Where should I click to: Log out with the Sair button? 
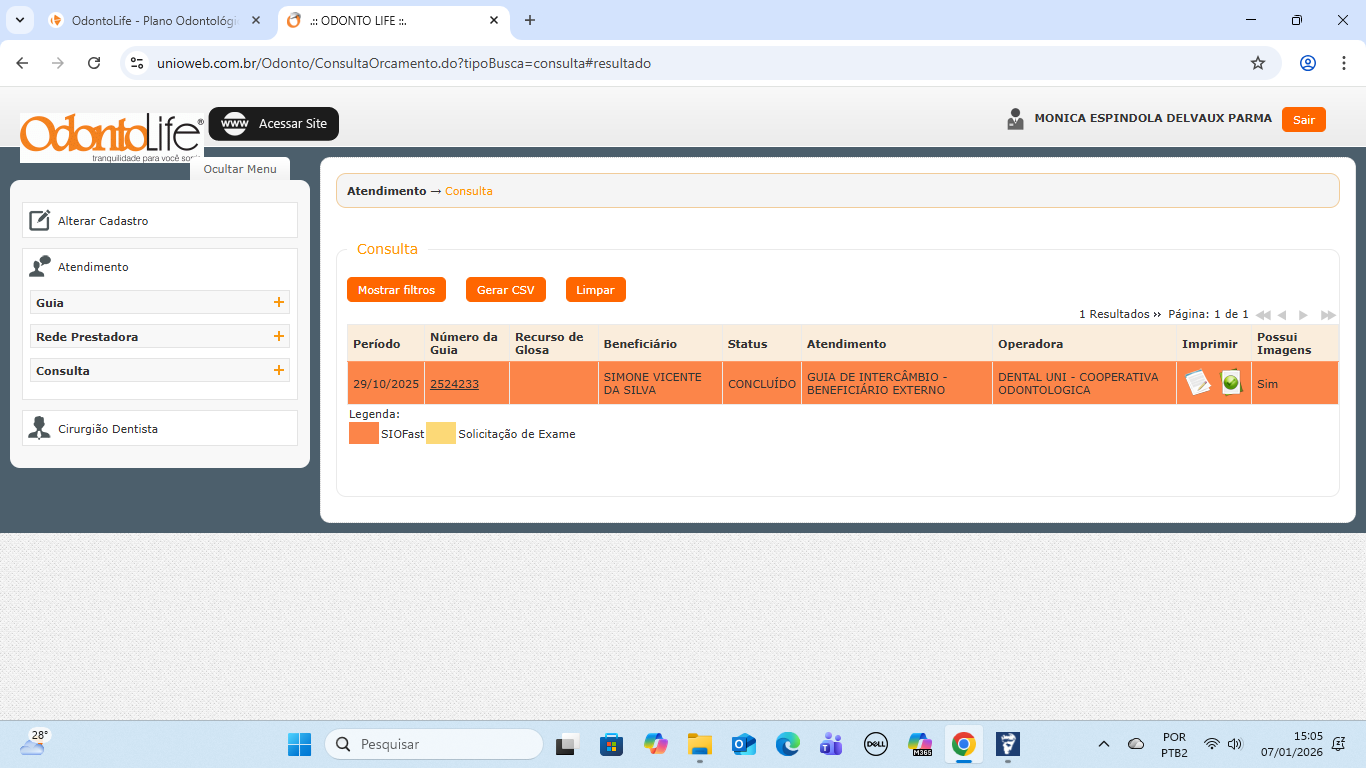pyautogui.click(x=1303, y=120)
